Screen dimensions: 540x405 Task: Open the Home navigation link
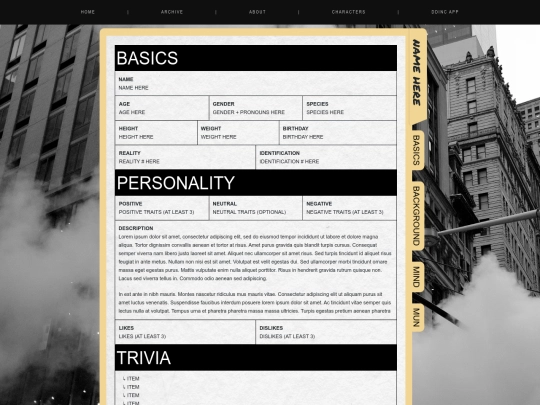87,12
